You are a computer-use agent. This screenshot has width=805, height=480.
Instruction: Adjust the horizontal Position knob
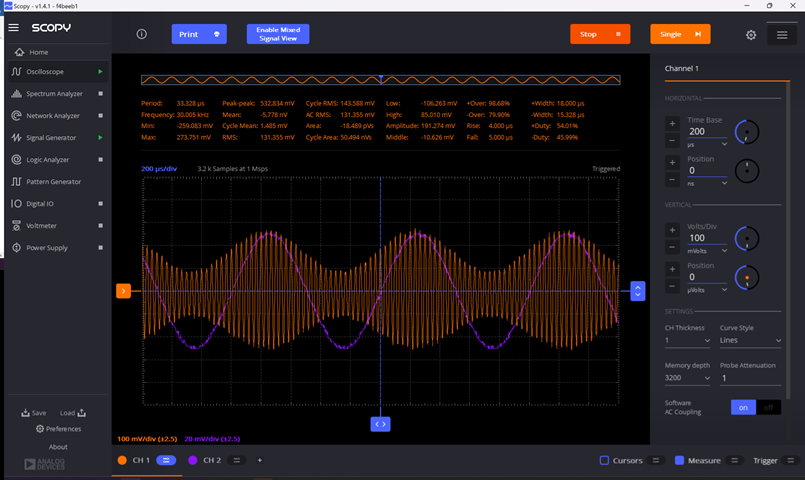(747, 171)
